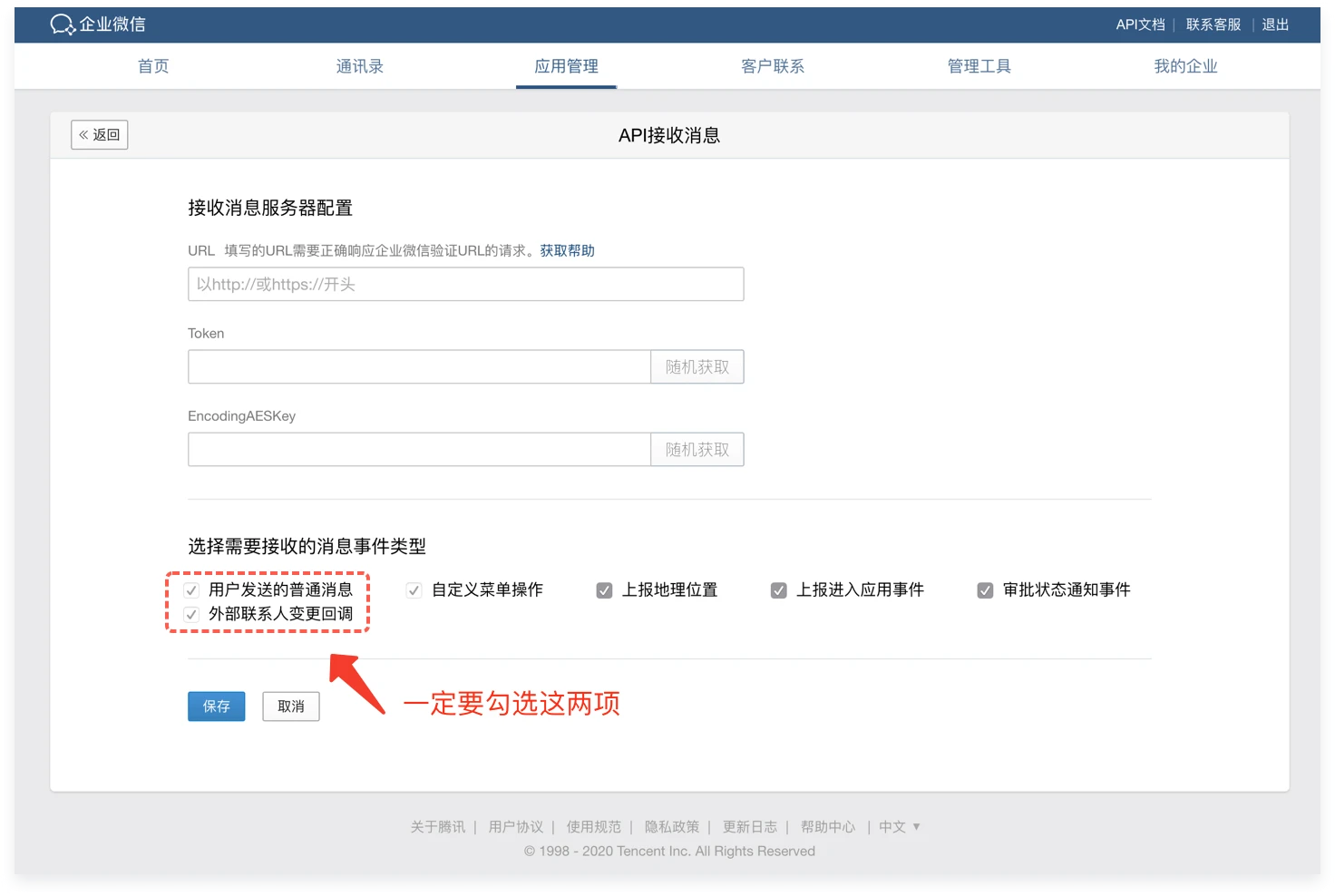The image size is (1335, 896).
Task: Switch to the 通讯录 tab
Action: pos(359,66)
